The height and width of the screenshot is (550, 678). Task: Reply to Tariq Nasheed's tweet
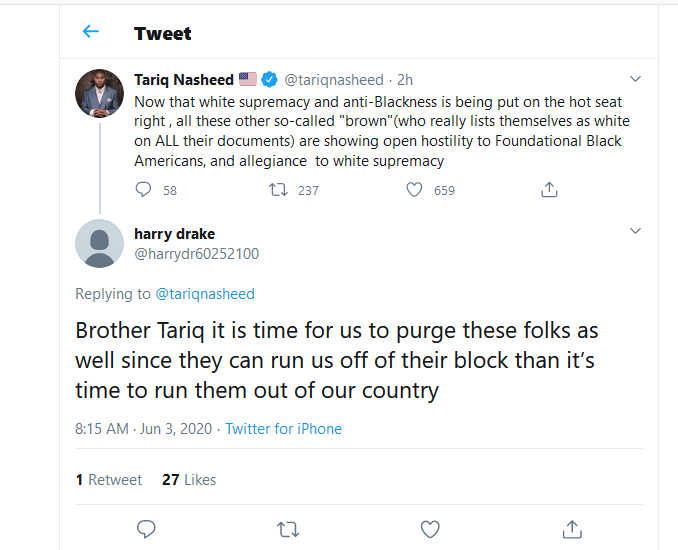coord(143,189)
